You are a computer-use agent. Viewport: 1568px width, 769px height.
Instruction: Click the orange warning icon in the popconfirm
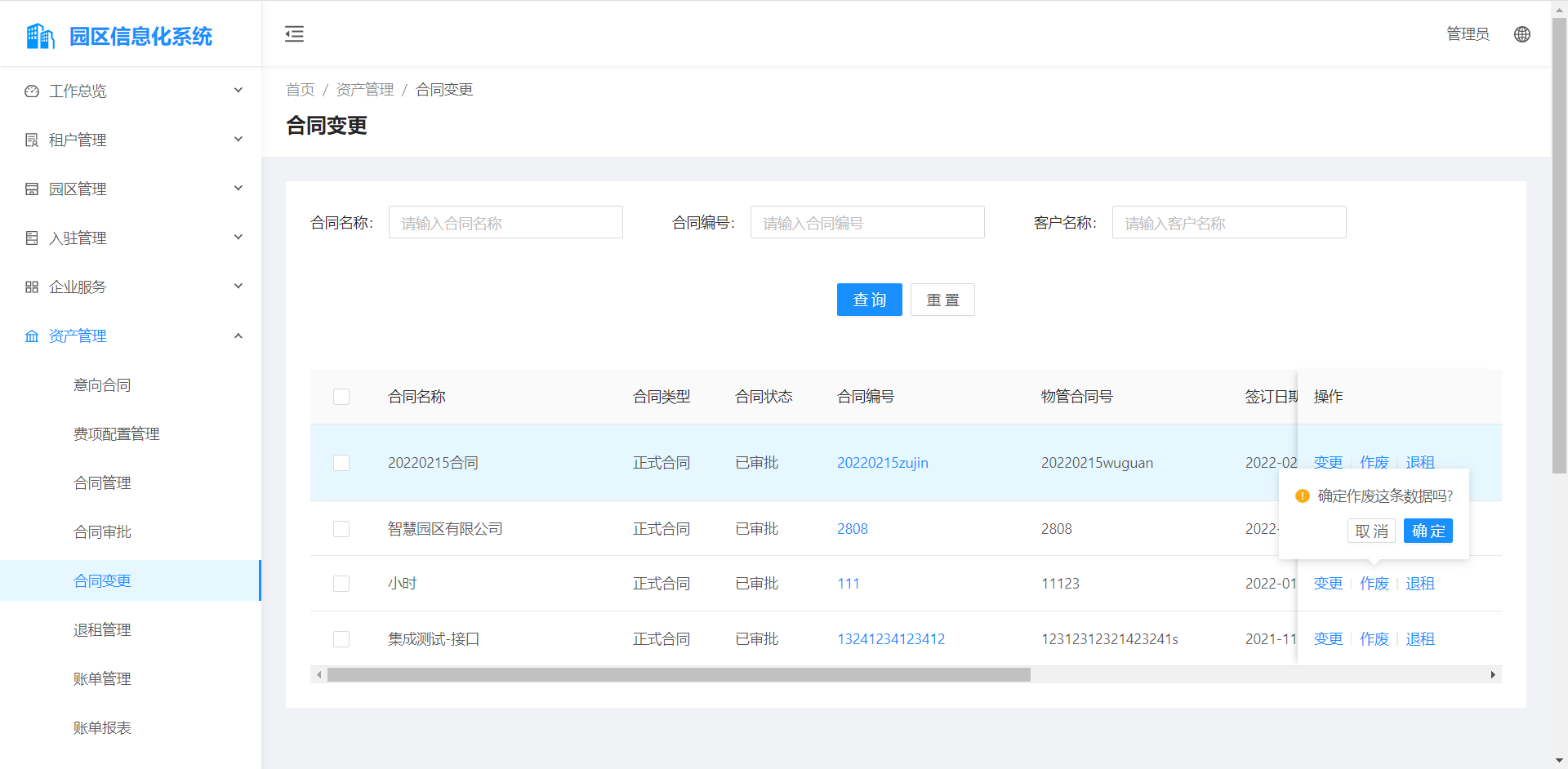click(x=1303, y=496)
